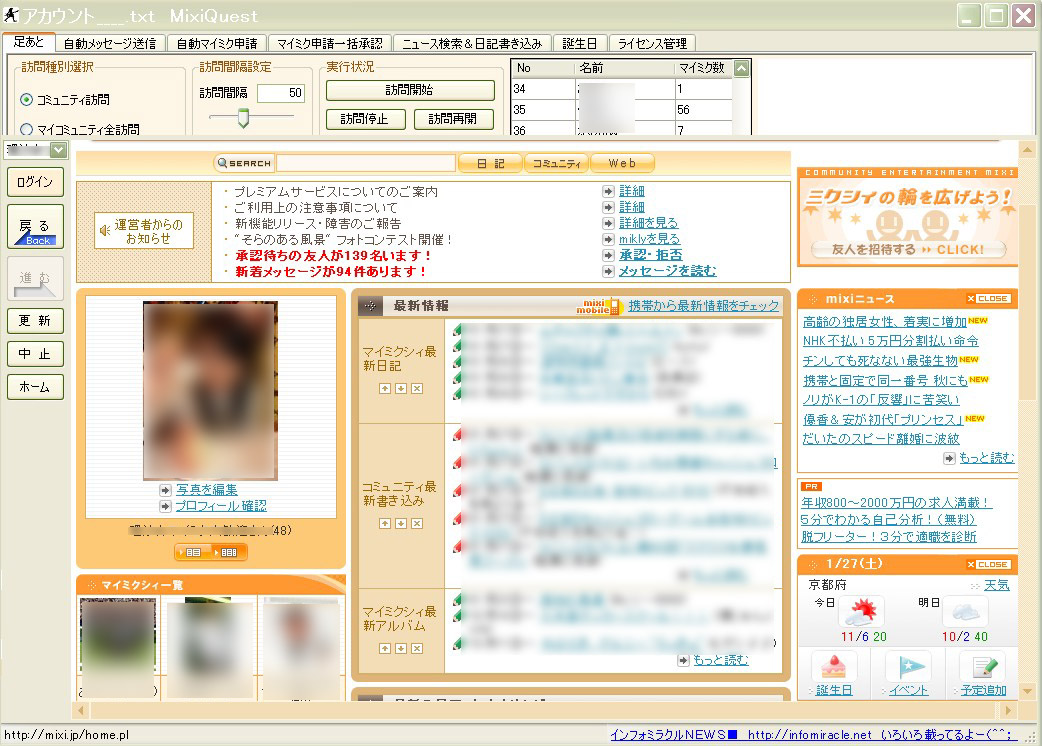Click the コミュニティ search button
This screenshot has height=746, width=1042.
click(557, 163)
